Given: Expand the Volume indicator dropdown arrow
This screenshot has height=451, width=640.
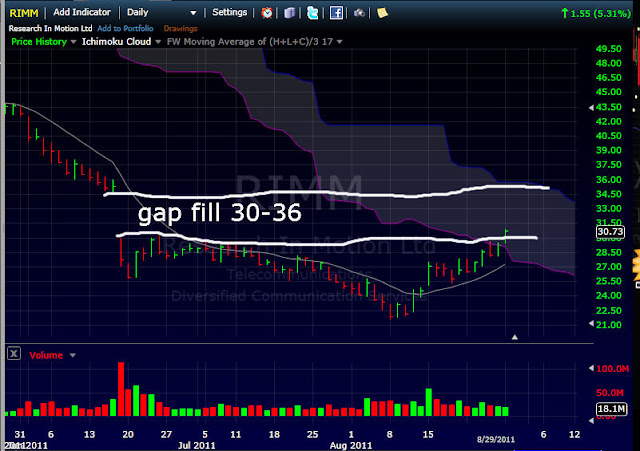Looking at the screenshot, I should [x=73, y=355].
